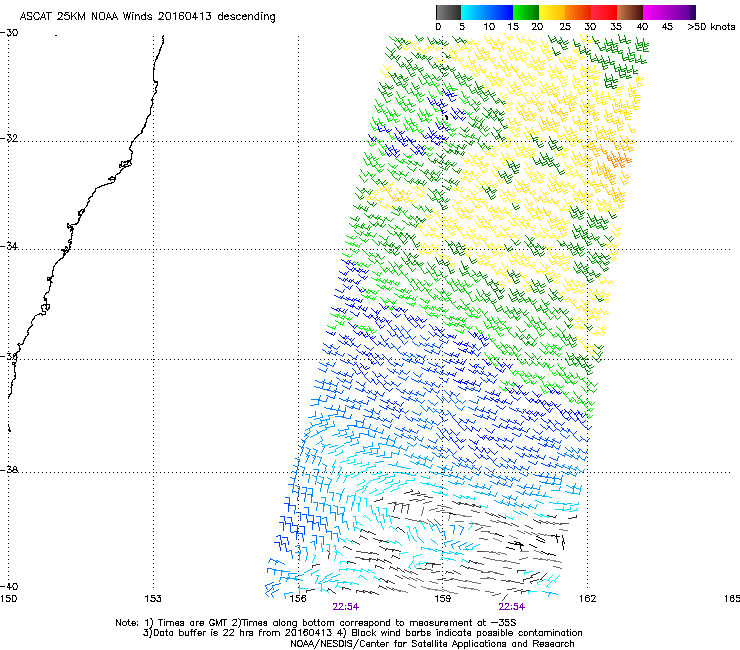Click the "-34" latitude axis label
The width and height of the screenshot is (740, 650).
point(9,246)
